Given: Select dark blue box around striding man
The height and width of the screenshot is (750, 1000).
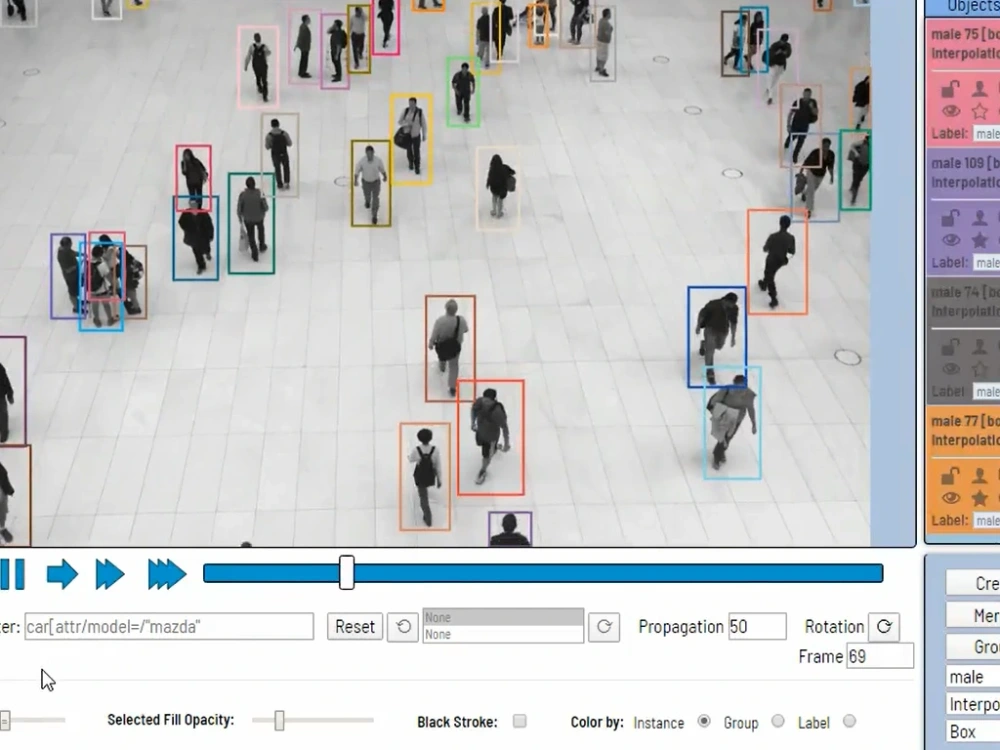Looking at the screenshot, I should coord(717,337).
